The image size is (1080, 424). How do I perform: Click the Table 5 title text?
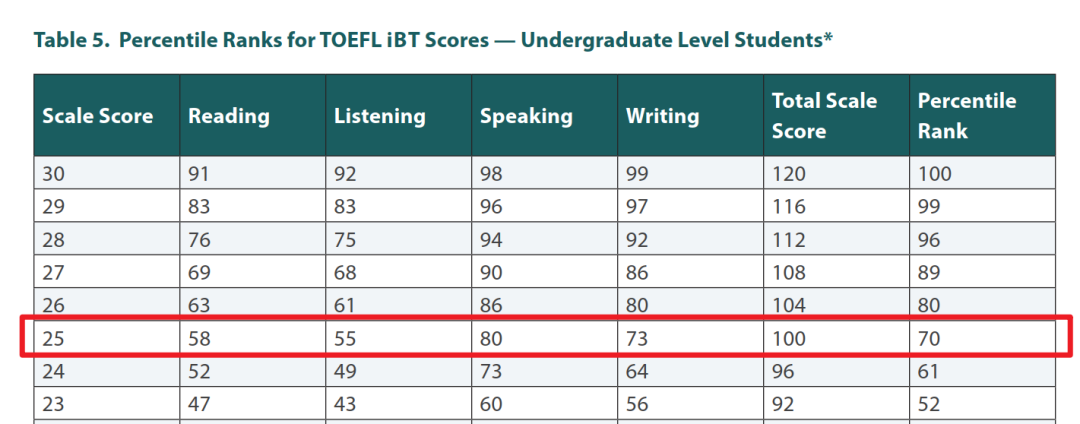tap(433, 40)
